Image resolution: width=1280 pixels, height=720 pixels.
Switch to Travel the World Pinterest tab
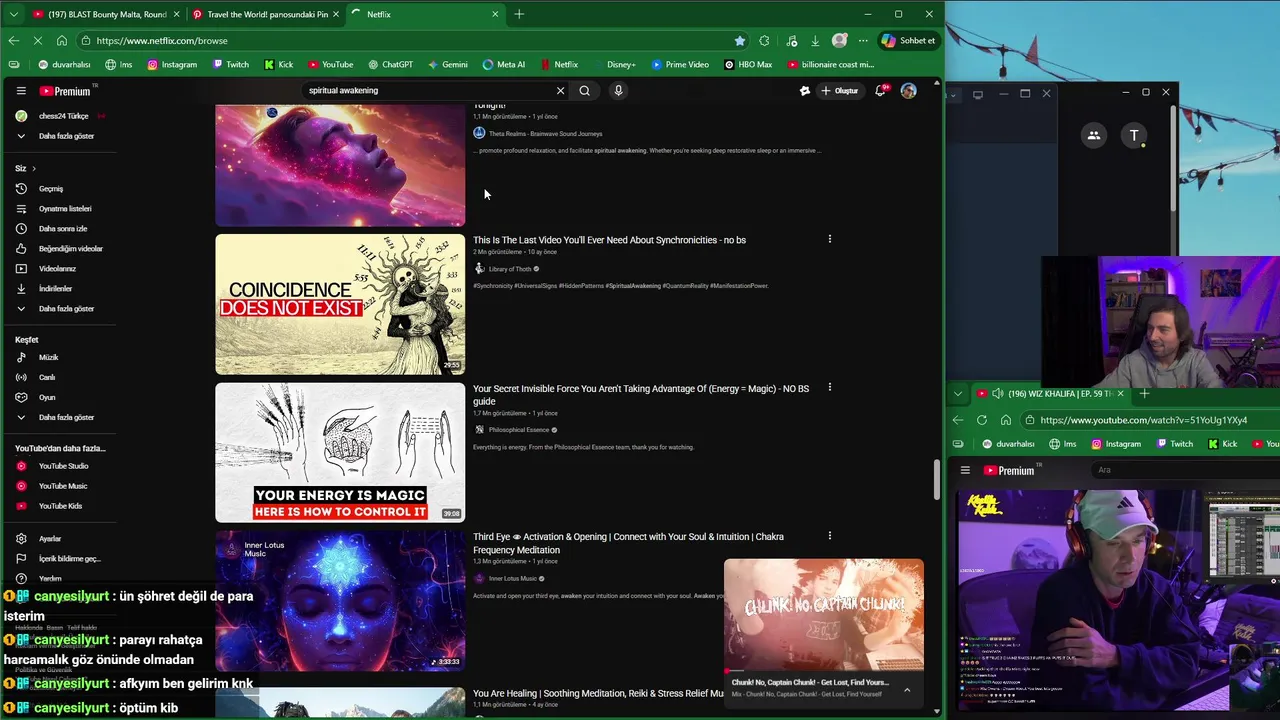pyautogui.click(x=265, y=14)
